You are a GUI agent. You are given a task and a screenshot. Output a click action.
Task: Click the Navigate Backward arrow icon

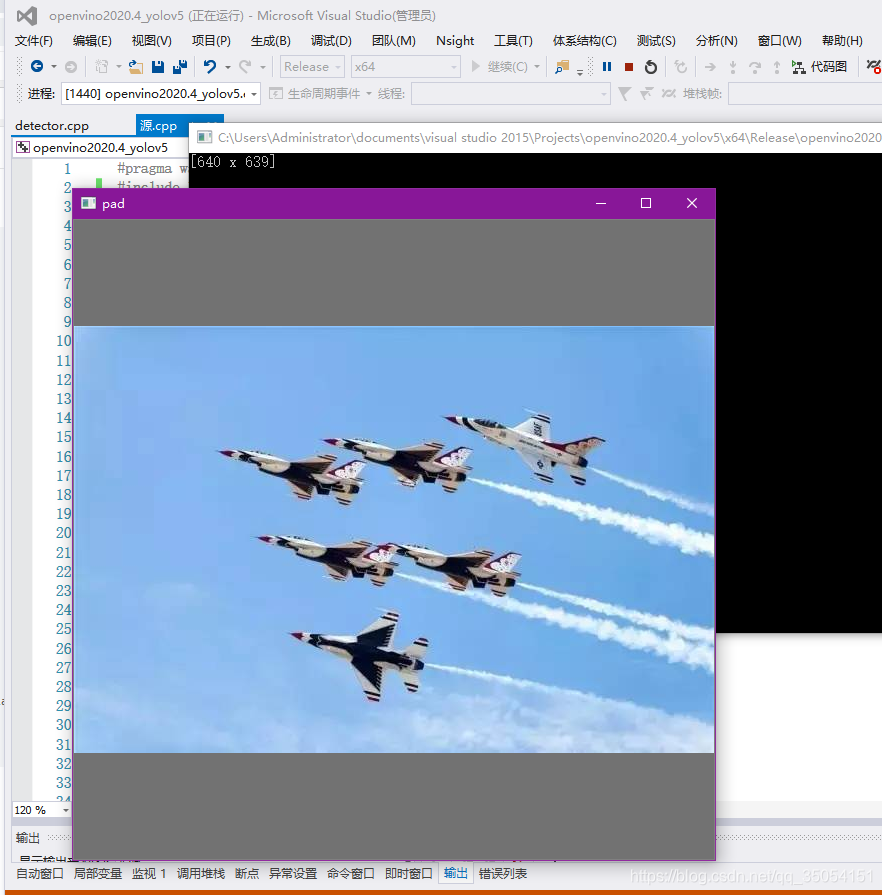point(37,67)
